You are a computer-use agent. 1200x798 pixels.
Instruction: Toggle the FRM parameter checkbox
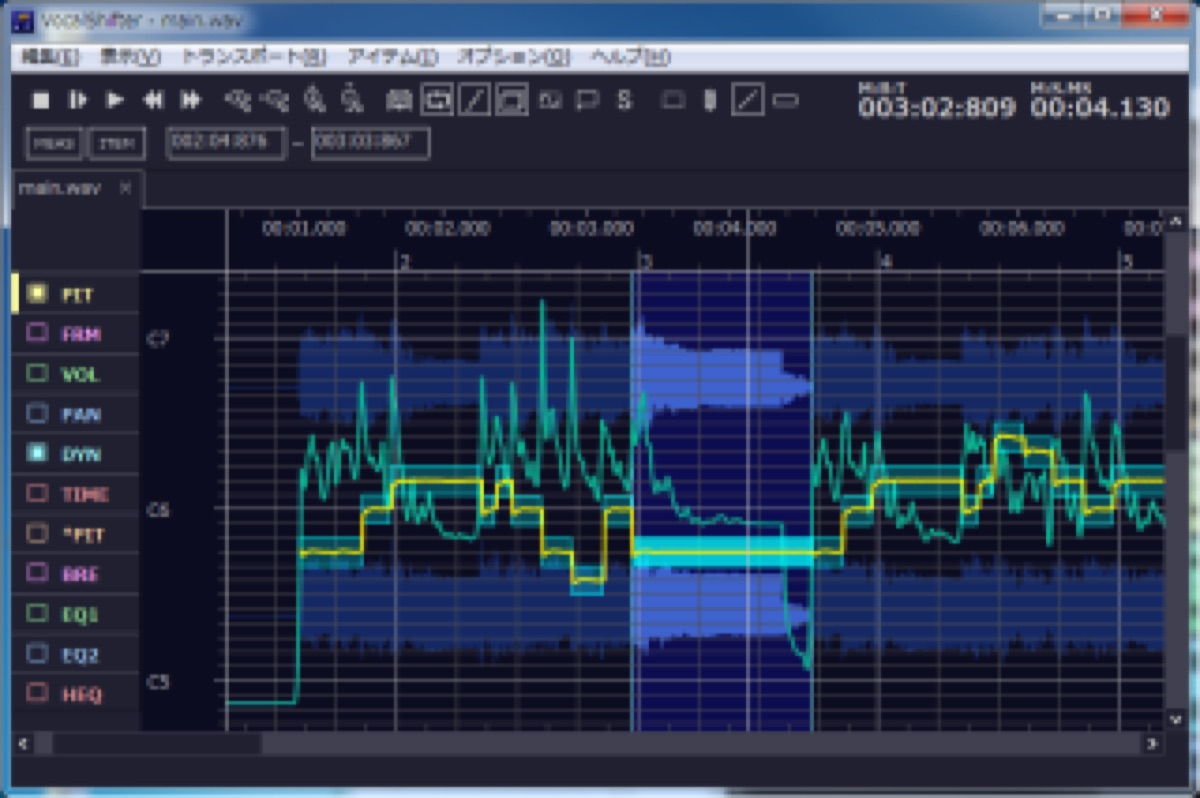pyautogui.click(x=37, y=333)
